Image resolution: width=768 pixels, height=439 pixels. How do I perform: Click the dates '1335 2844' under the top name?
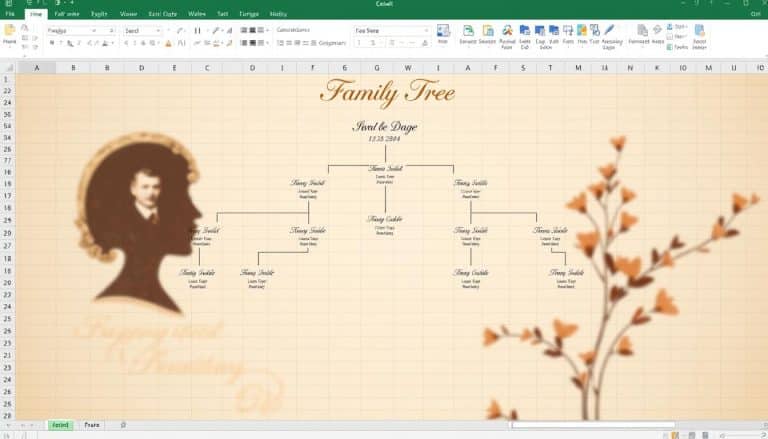384,139
